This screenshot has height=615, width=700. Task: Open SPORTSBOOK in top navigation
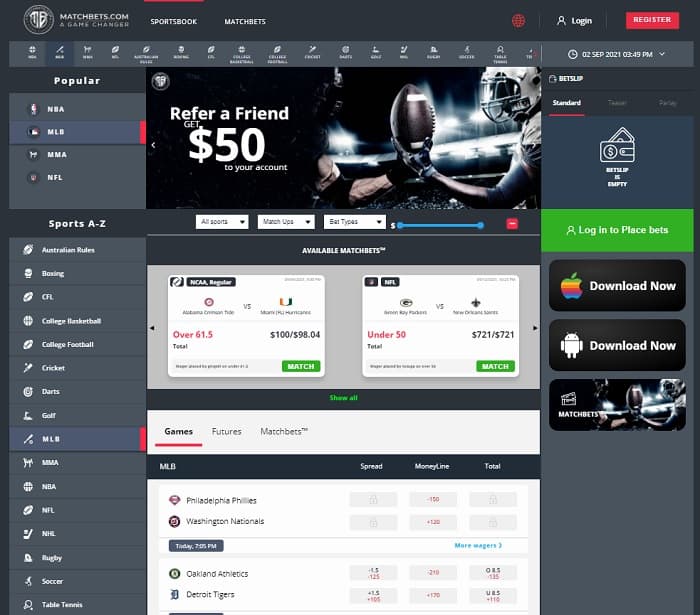coord(174,21)
